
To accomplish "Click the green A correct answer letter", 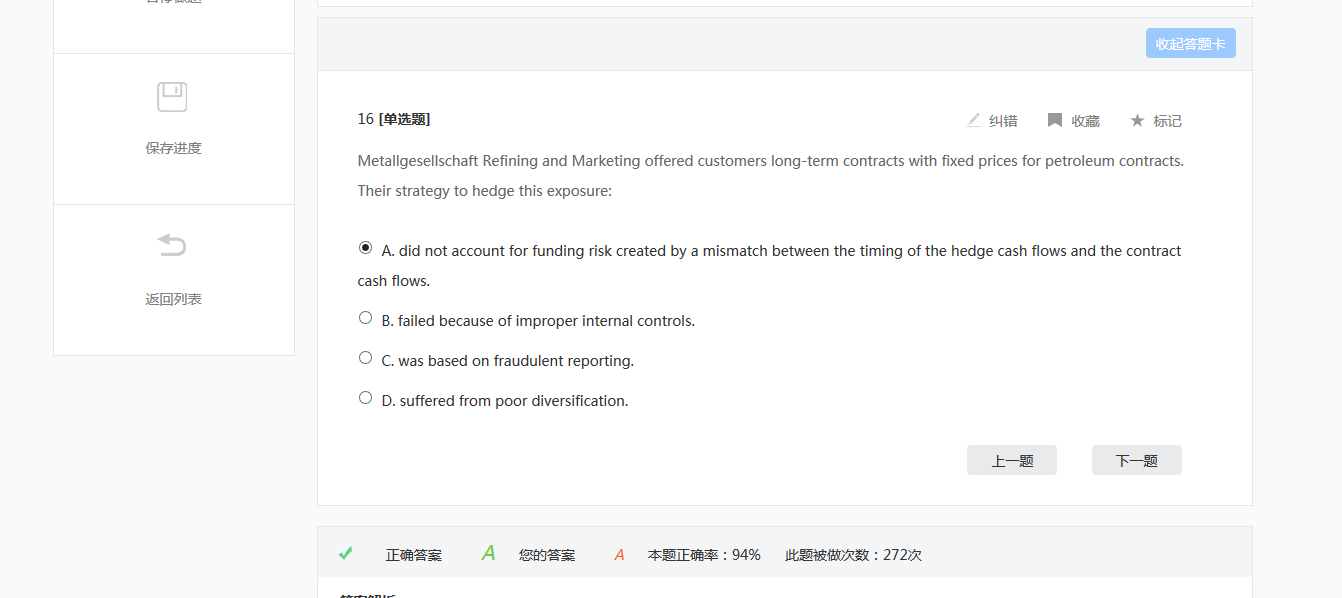I will (489, 553).
